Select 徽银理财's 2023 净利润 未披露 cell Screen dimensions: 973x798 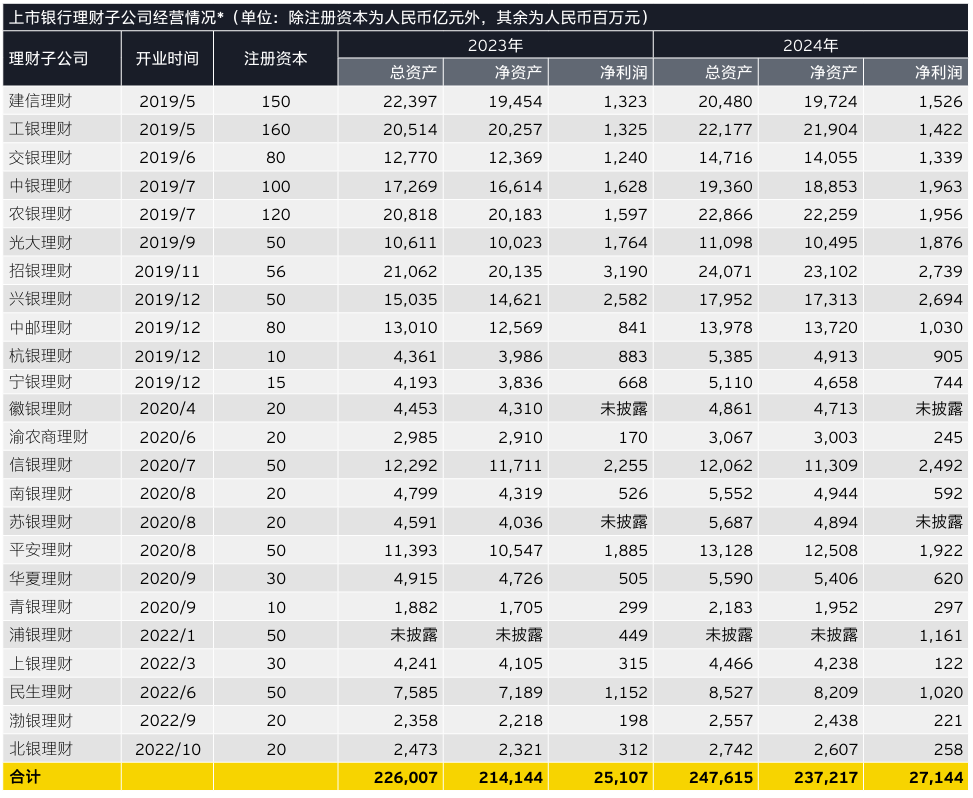pyautogui.click(x=623, y=408)
